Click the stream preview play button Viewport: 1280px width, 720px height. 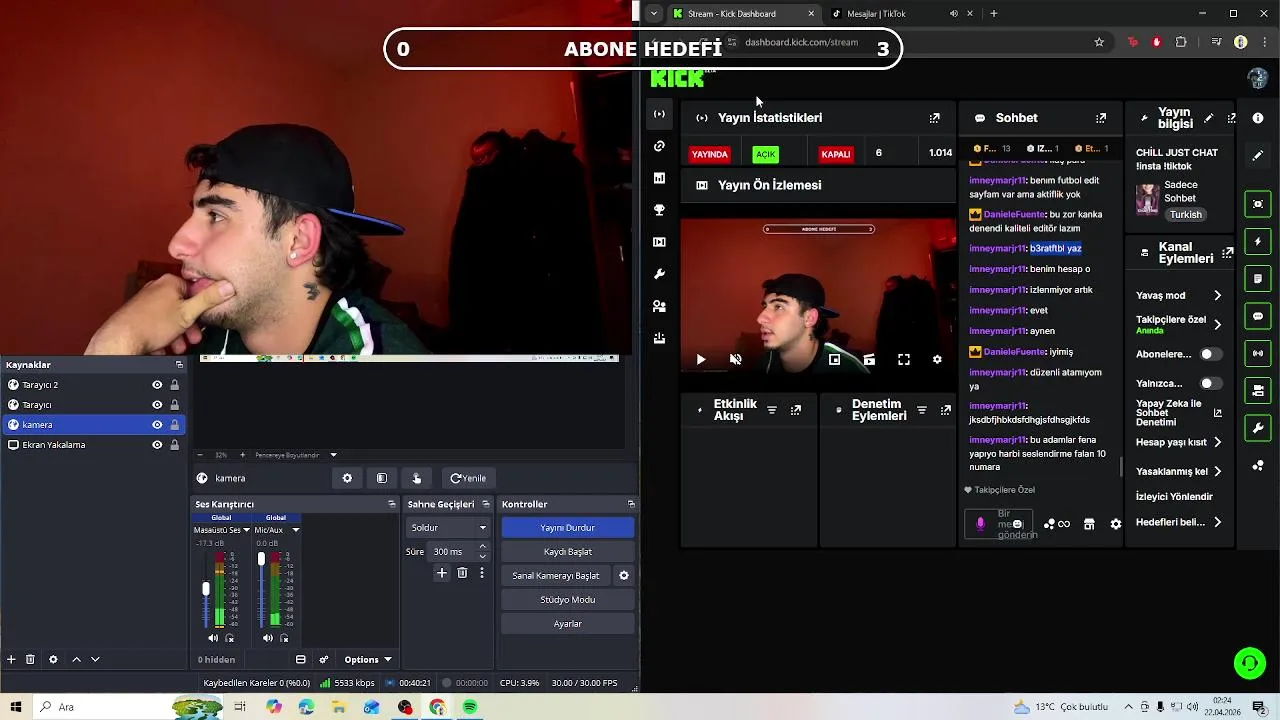tap(700, 359)
